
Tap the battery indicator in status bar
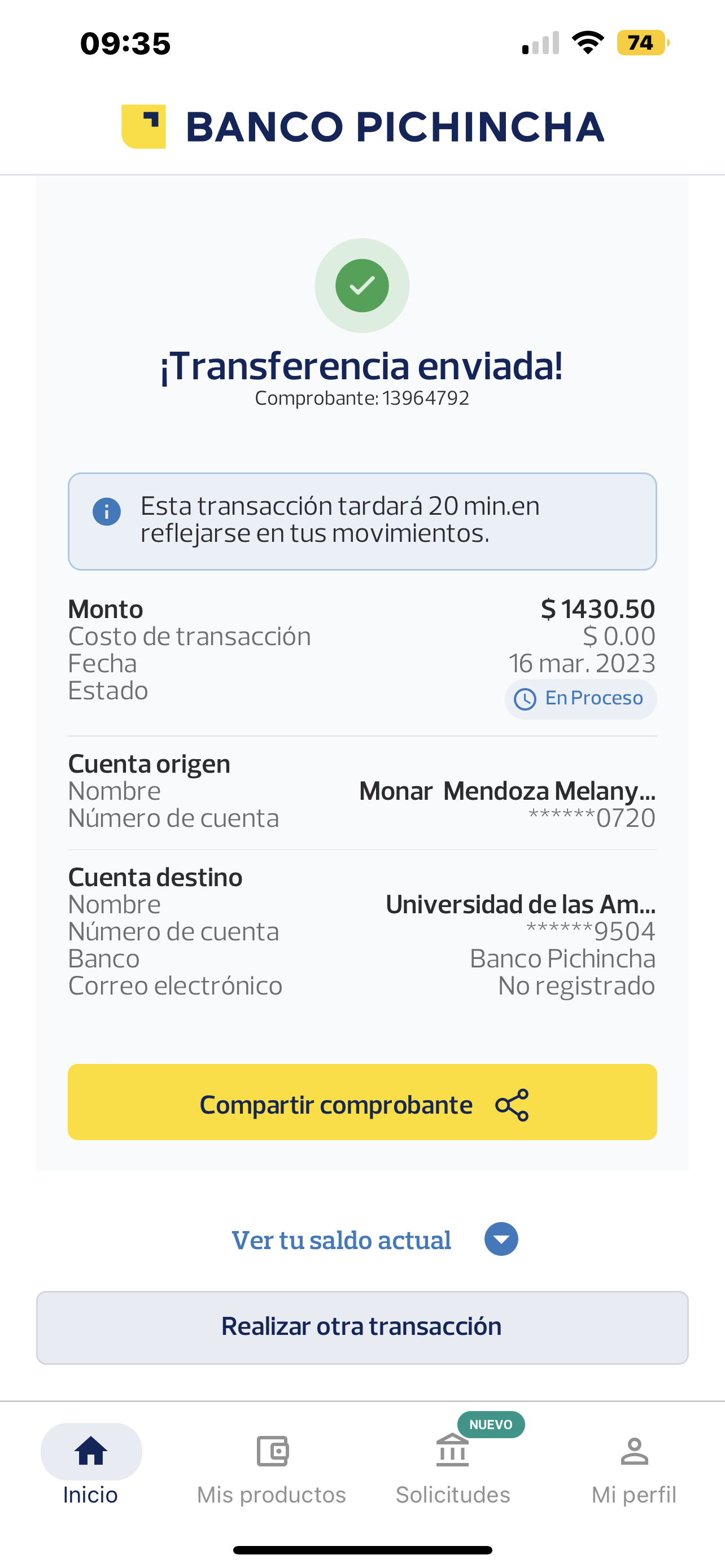coord(642,42)
